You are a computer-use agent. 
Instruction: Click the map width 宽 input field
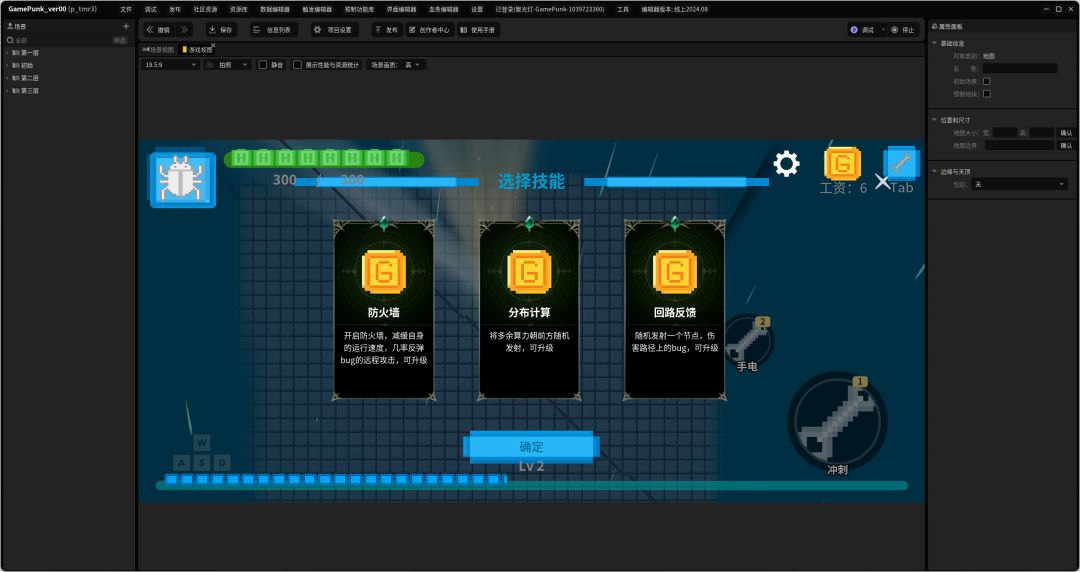1005,132
